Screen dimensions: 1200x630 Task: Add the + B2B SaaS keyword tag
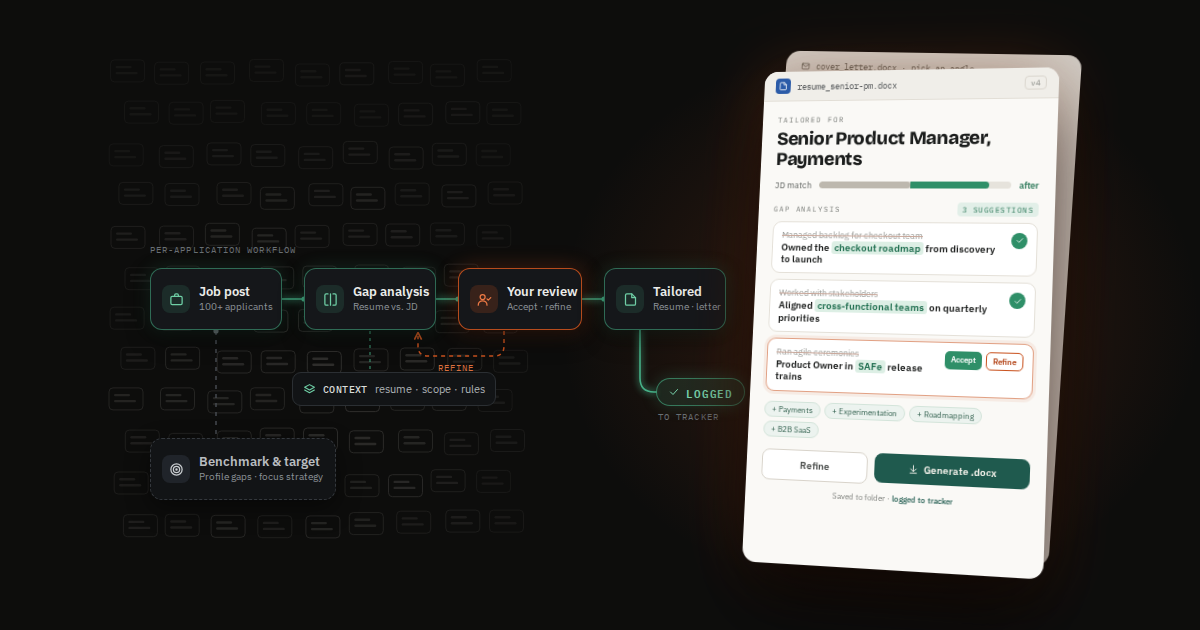[x=792, y=429]
